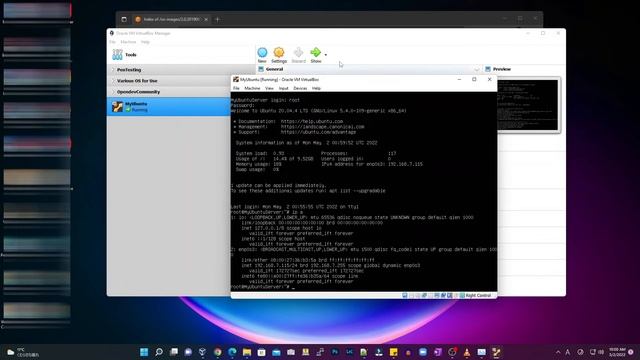Open View menu in MyUbuntu VM window

pyautogui.click(x=269, y=88)
